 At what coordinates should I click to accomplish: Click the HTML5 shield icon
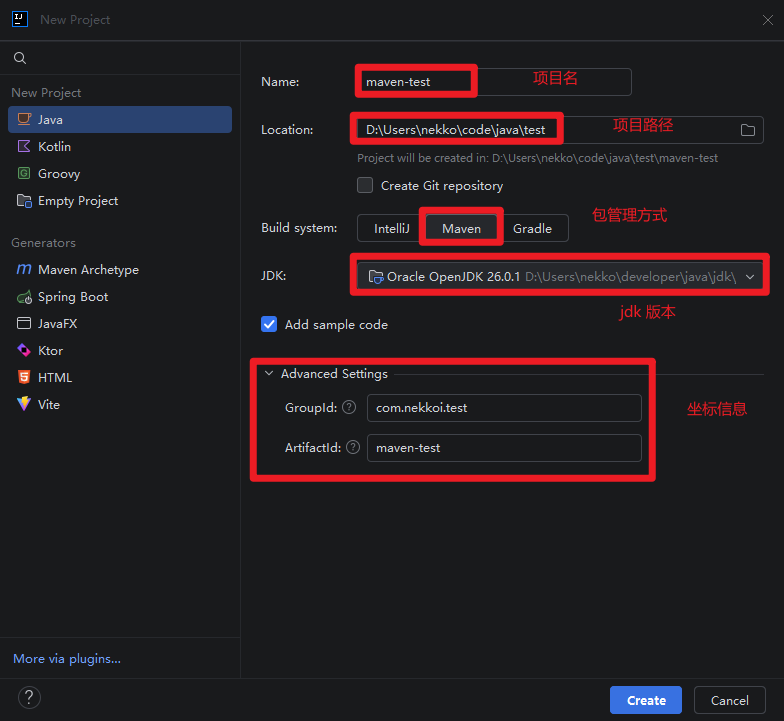point(24,377)
